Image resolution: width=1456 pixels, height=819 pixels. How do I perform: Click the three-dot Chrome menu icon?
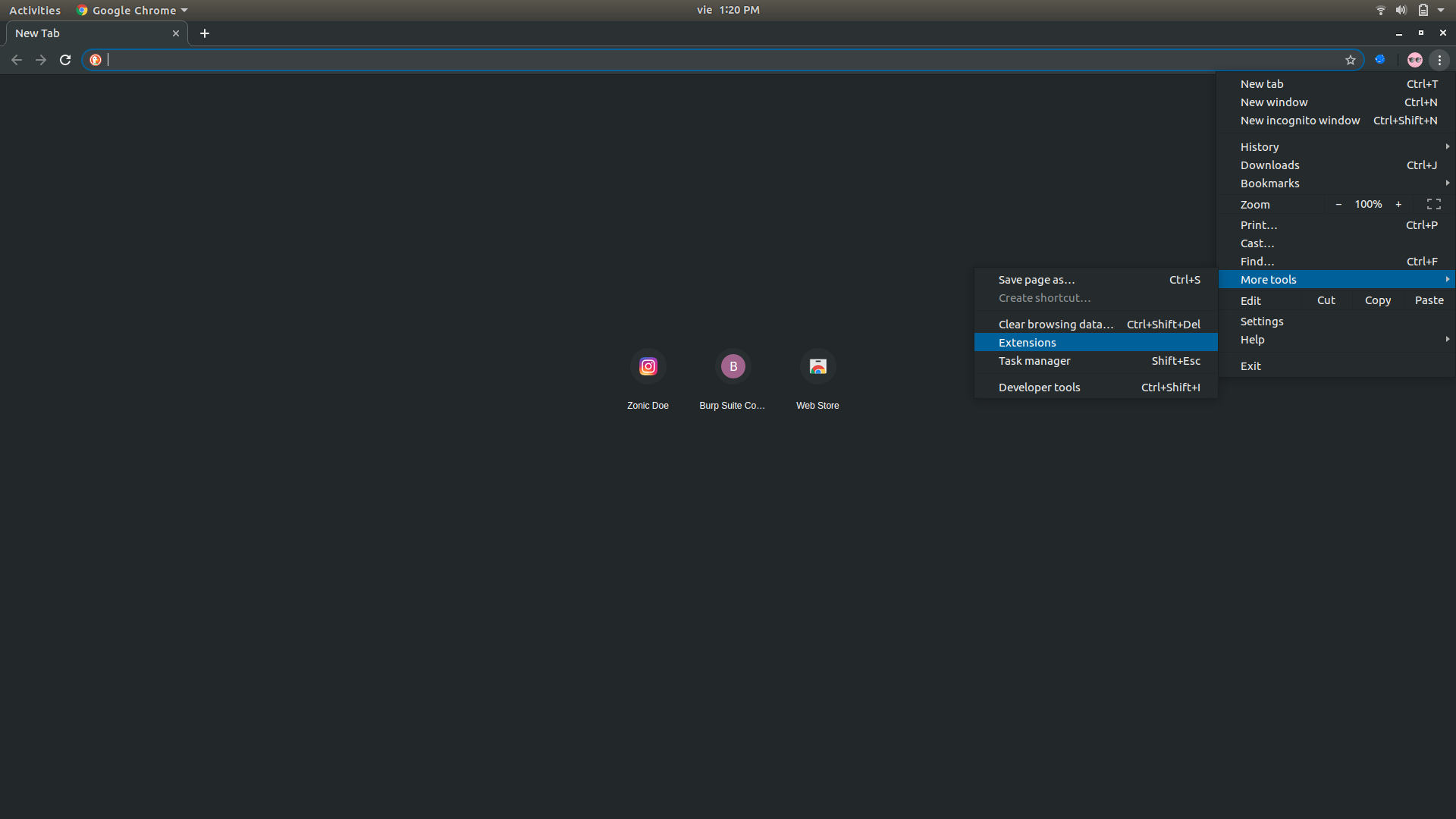coord(1439,60)
